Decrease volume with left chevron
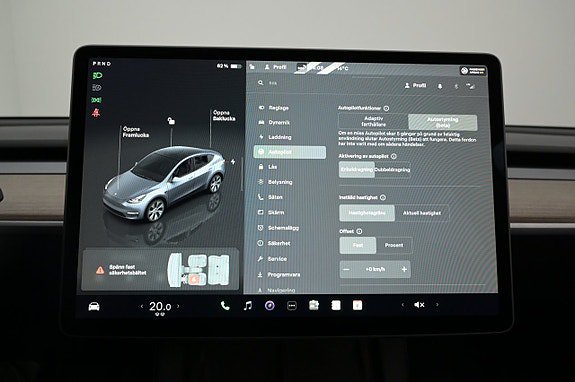The width and height of the screenshot is (575, 382). coord(403,305)
